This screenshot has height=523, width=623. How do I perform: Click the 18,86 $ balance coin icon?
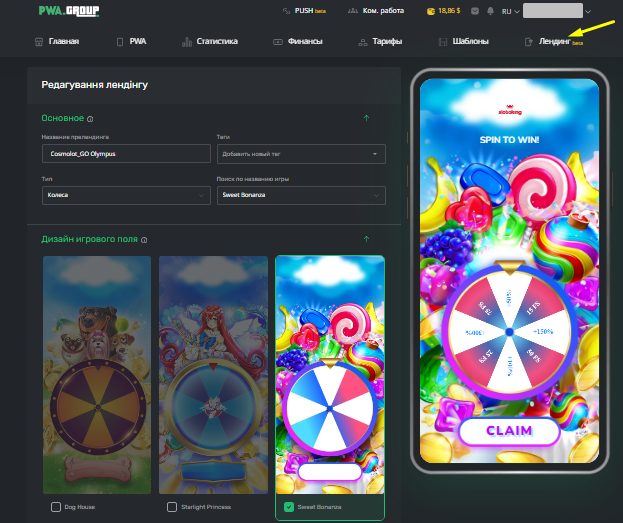tap(431, 11)
